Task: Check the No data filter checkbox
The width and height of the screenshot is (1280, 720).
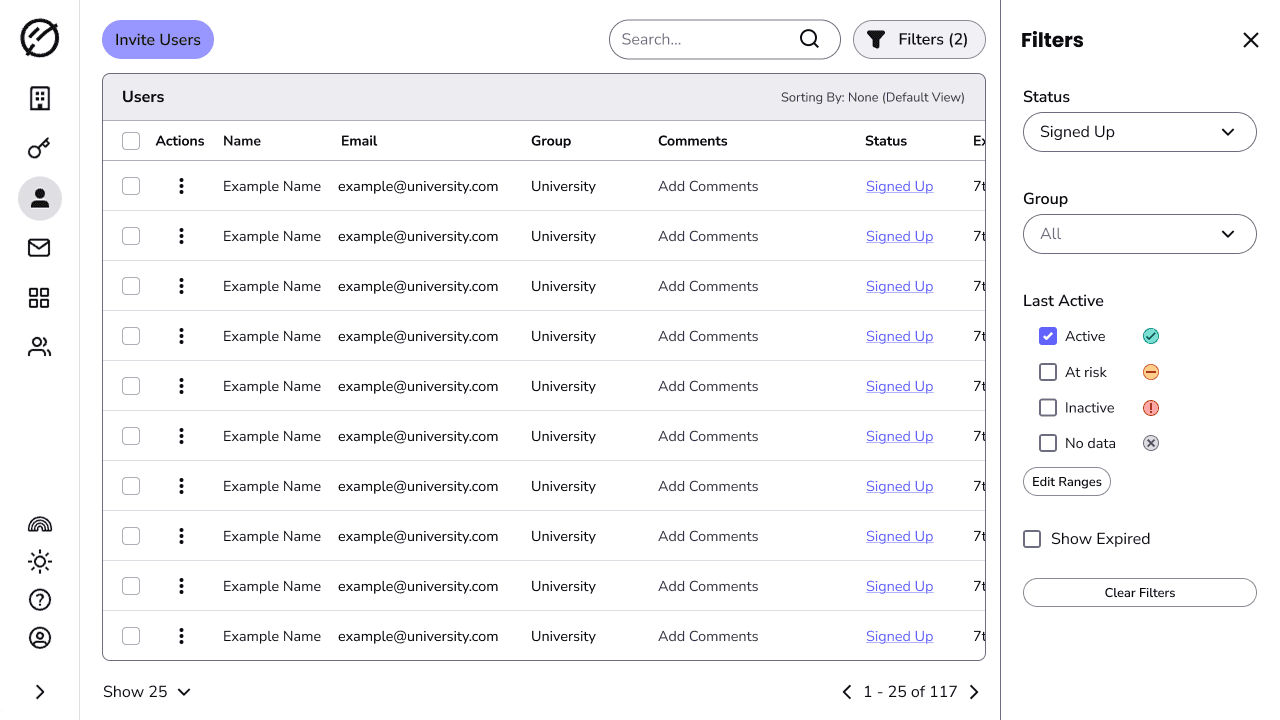Action: point(1048,443)
